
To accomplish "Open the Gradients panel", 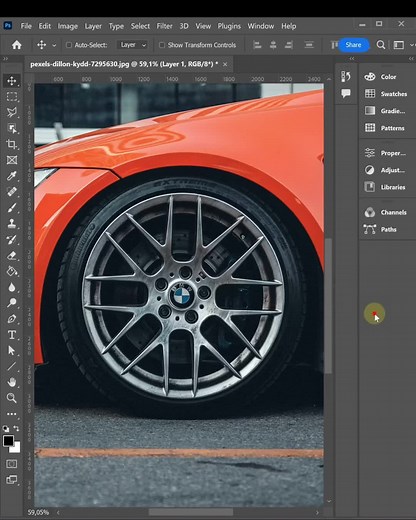I will point(385,111).
